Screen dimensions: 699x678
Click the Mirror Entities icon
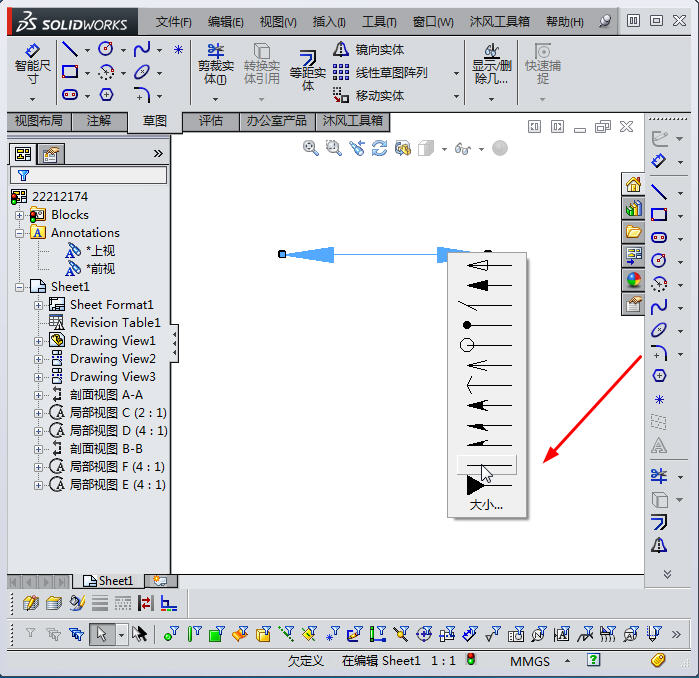(341, 49)
